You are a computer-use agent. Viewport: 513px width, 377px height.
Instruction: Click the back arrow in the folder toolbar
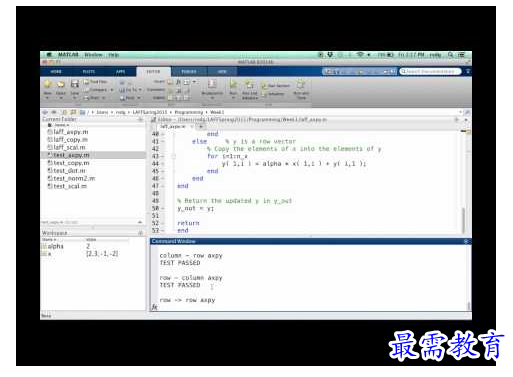(x=45, y=112)
